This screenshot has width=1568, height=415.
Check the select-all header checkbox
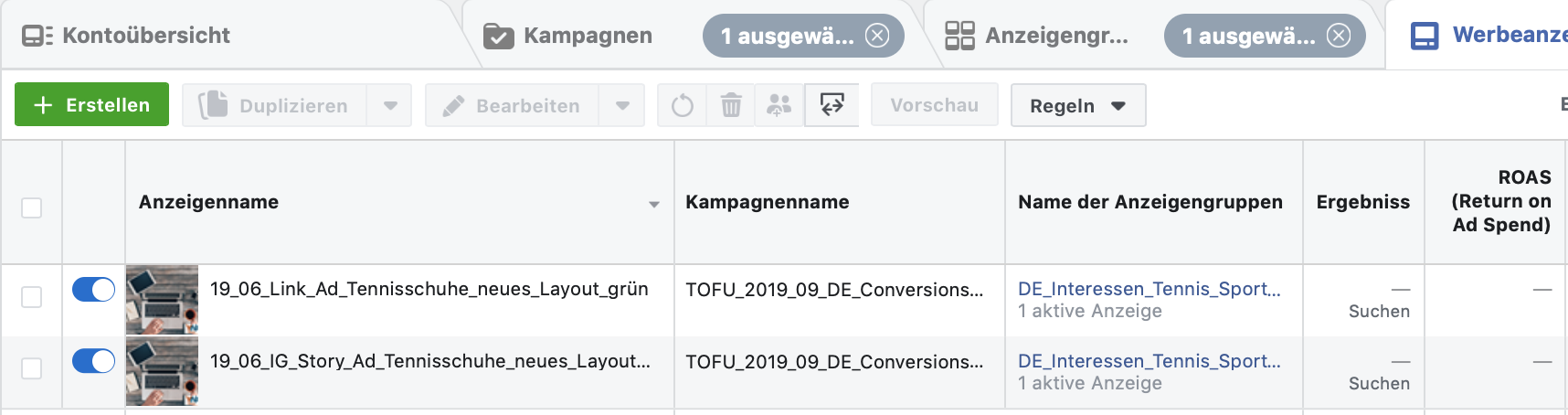click(32, 208)
